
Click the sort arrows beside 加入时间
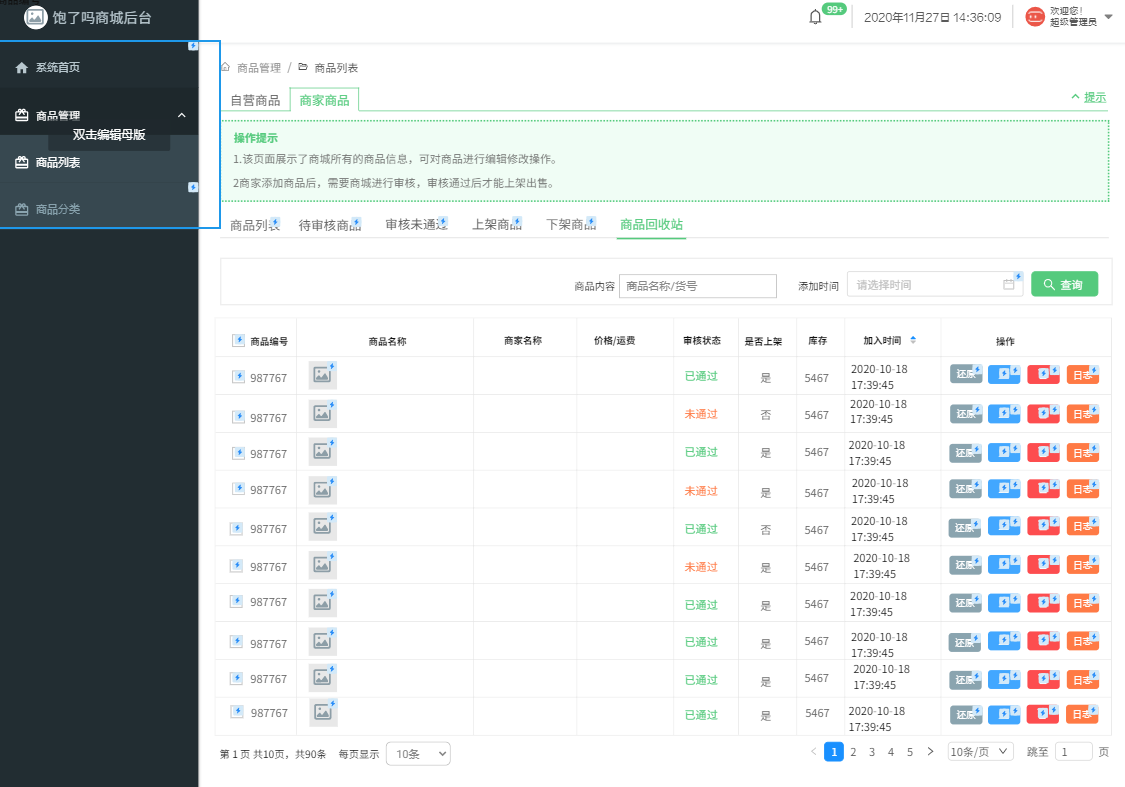tap(913, 340)
